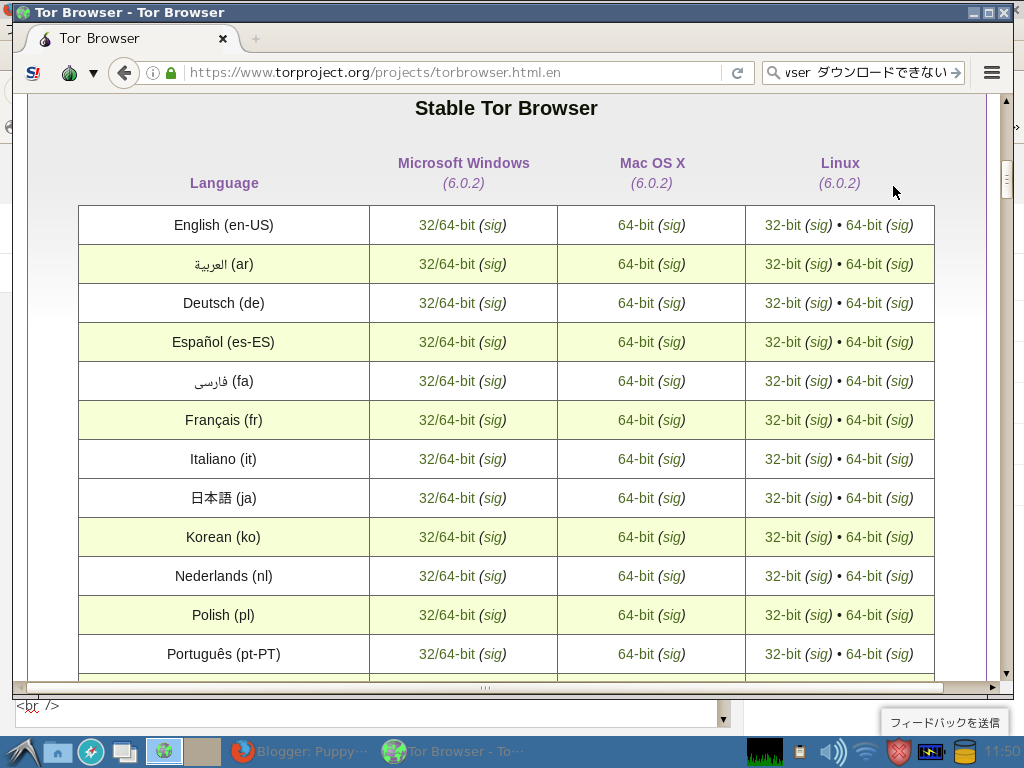Open the home folder taskbar icon
The width and height of the screenshot is (1024, 768).
click(57, 752)
